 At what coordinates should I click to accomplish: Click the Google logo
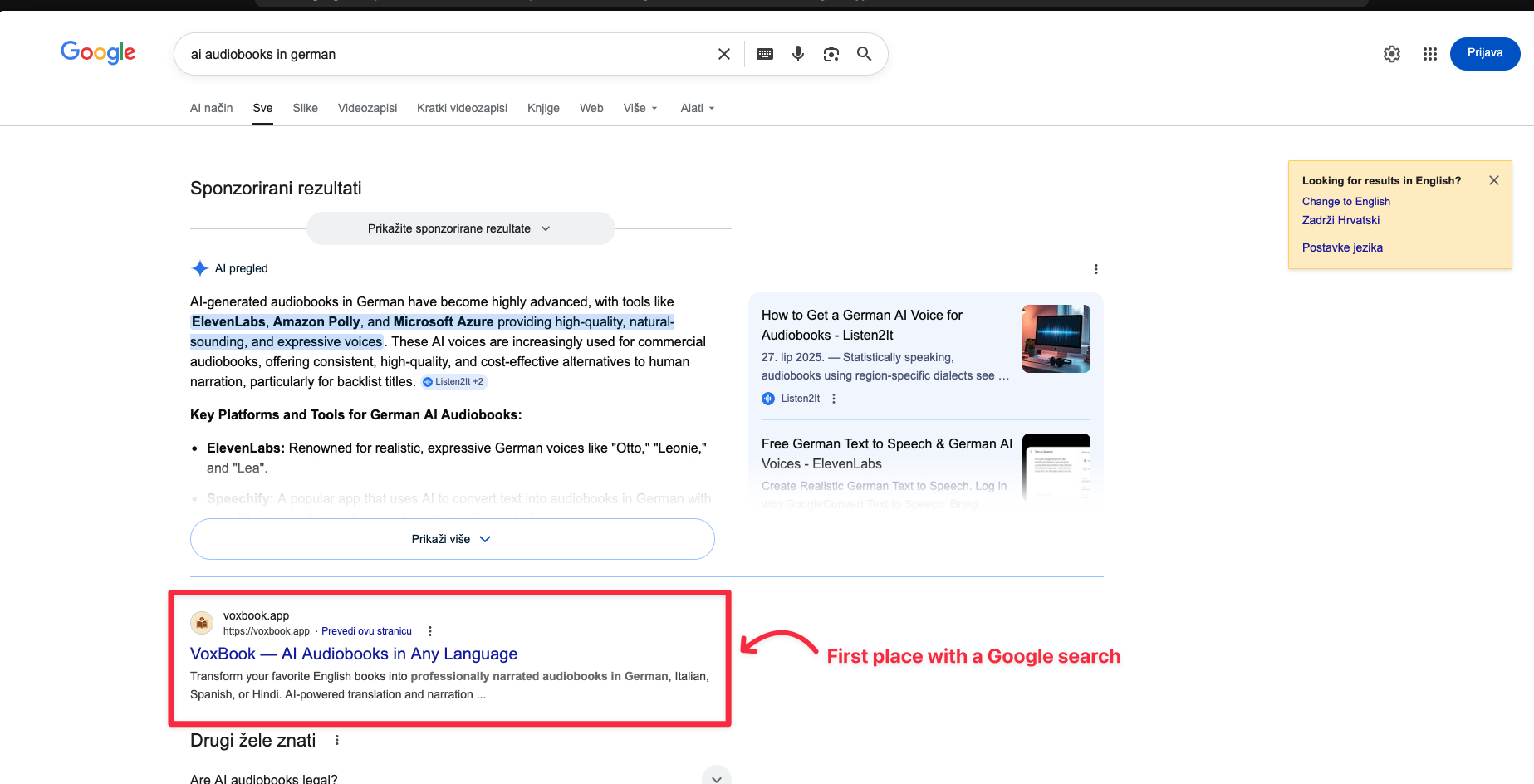coord(98,53)
